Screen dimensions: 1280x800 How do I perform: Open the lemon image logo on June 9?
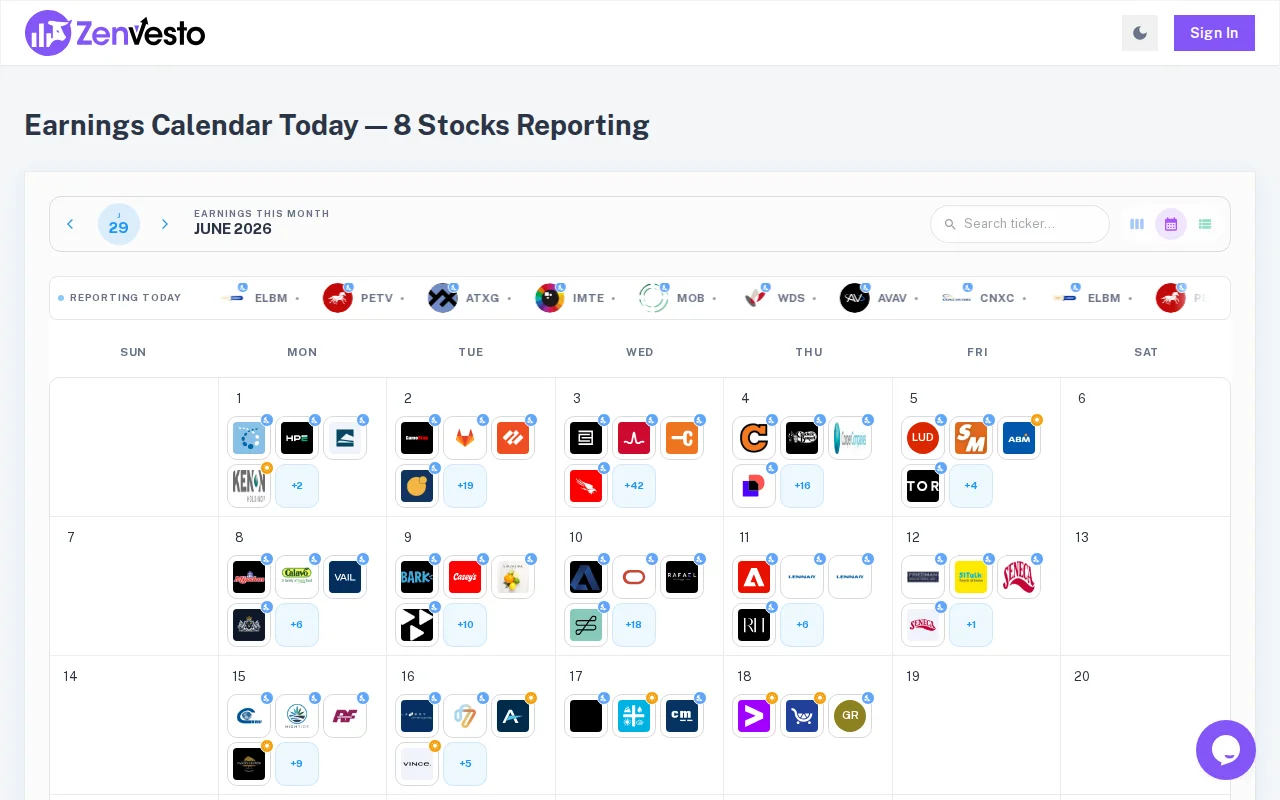point(513,577)
